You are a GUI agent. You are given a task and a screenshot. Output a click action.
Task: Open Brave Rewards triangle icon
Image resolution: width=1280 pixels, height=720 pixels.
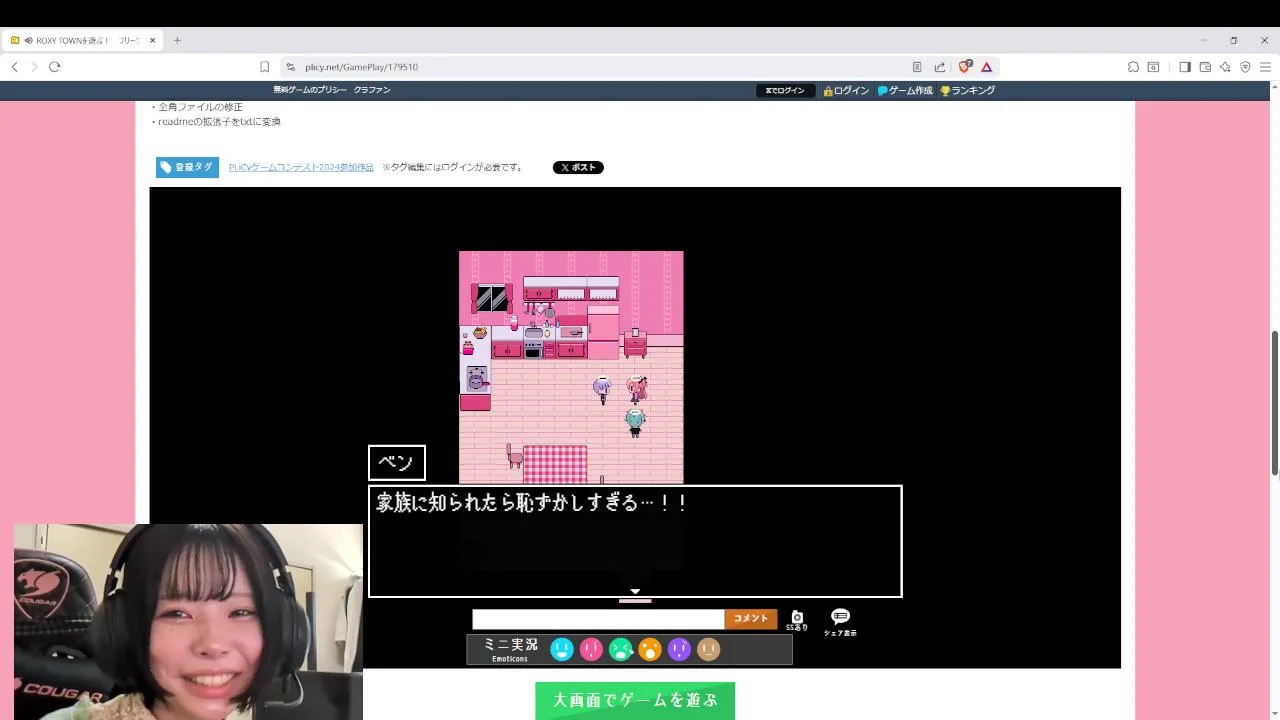[x=986, y=67]
